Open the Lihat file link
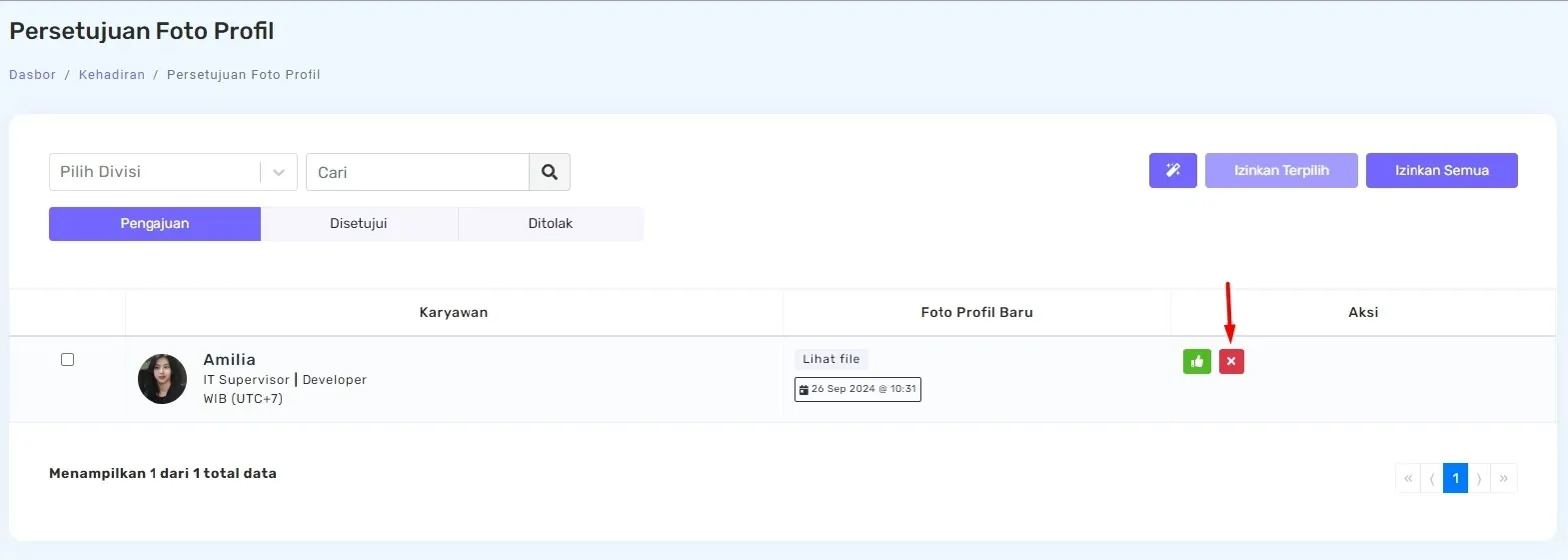The height and width of the screenshot is (560, 1568). pyautogui.click(x=831, y=359)
